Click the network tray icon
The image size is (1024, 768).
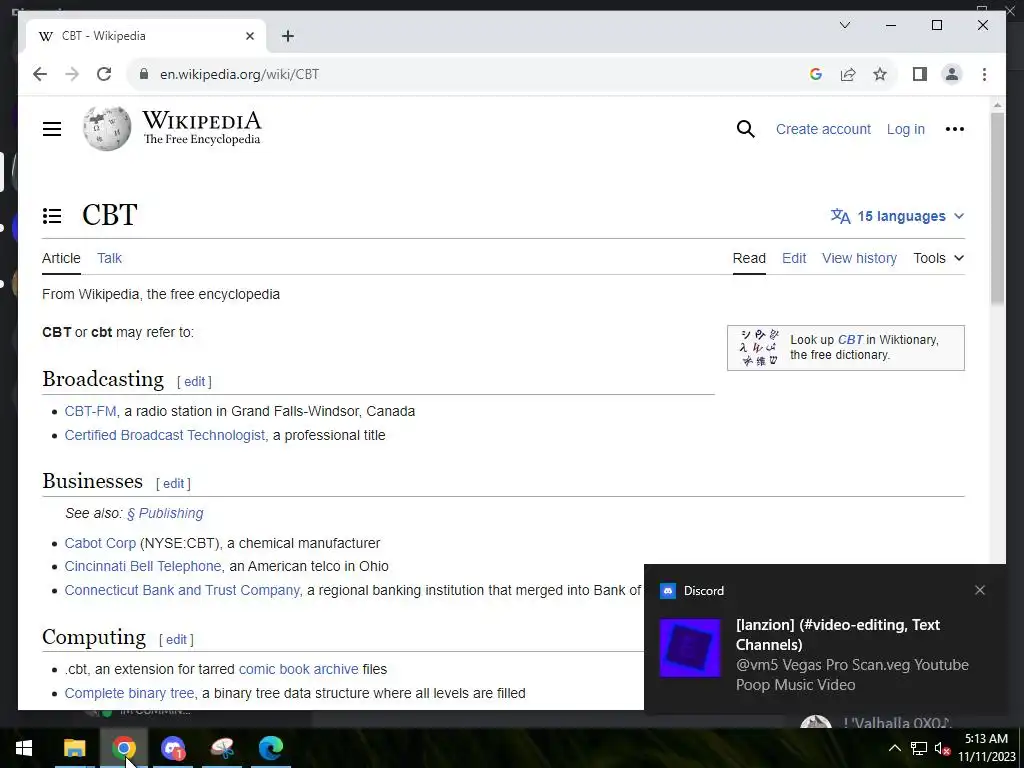(x=919, y=748)
